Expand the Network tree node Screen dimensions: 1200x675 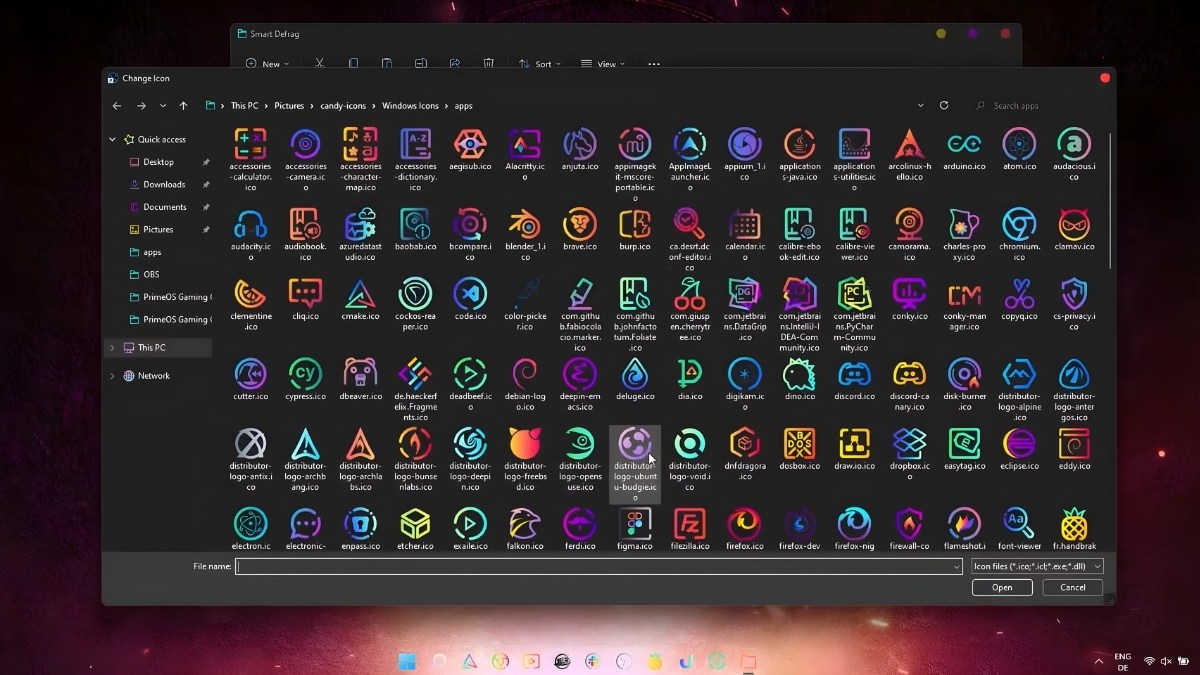[x=112, y=376]
